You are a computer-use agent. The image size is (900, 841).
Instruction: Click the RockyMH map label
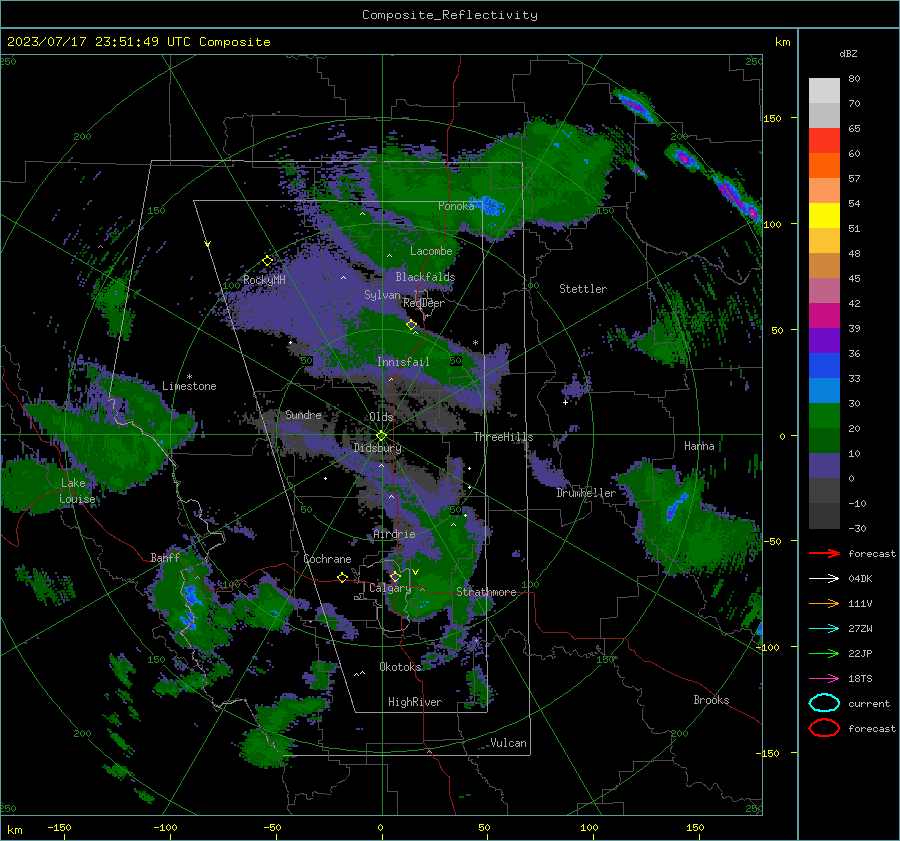(264, 280)
